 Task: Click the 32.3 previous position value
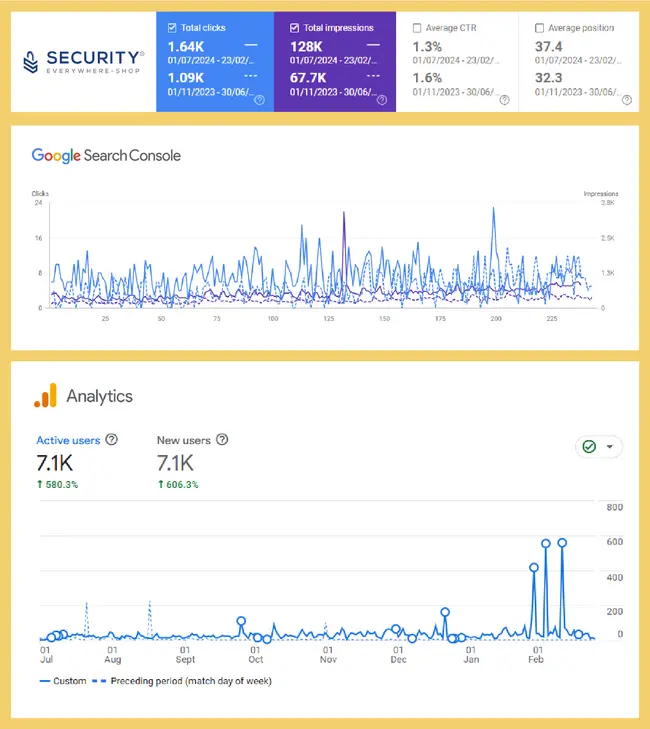click(x=549, y=78)
